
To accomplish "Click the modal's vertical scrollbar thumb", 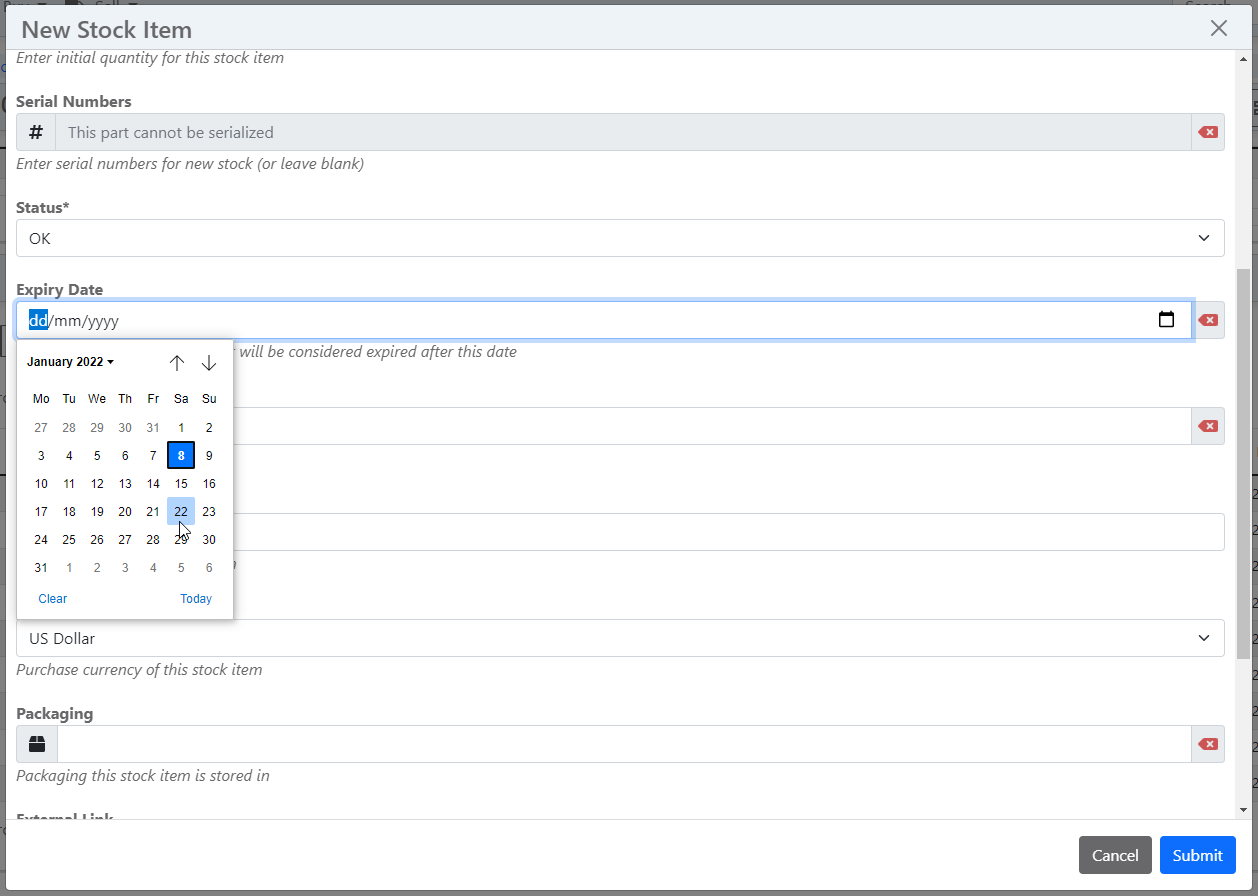I will click(x=1243, y=462).
